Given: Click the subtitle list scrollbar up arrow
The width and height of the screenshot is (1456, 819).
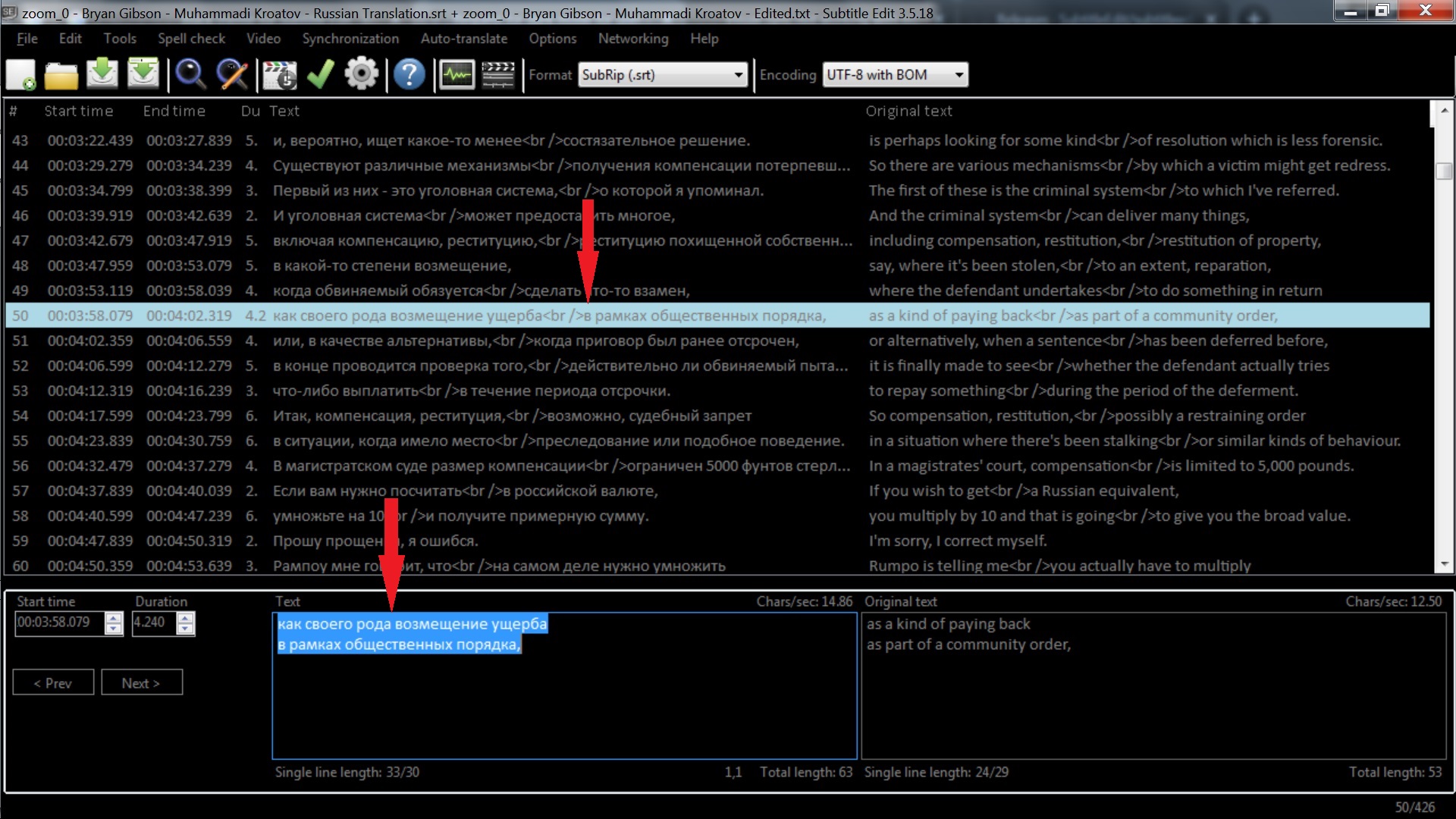Looking at the screenshot, I should tap(1444, 110).
